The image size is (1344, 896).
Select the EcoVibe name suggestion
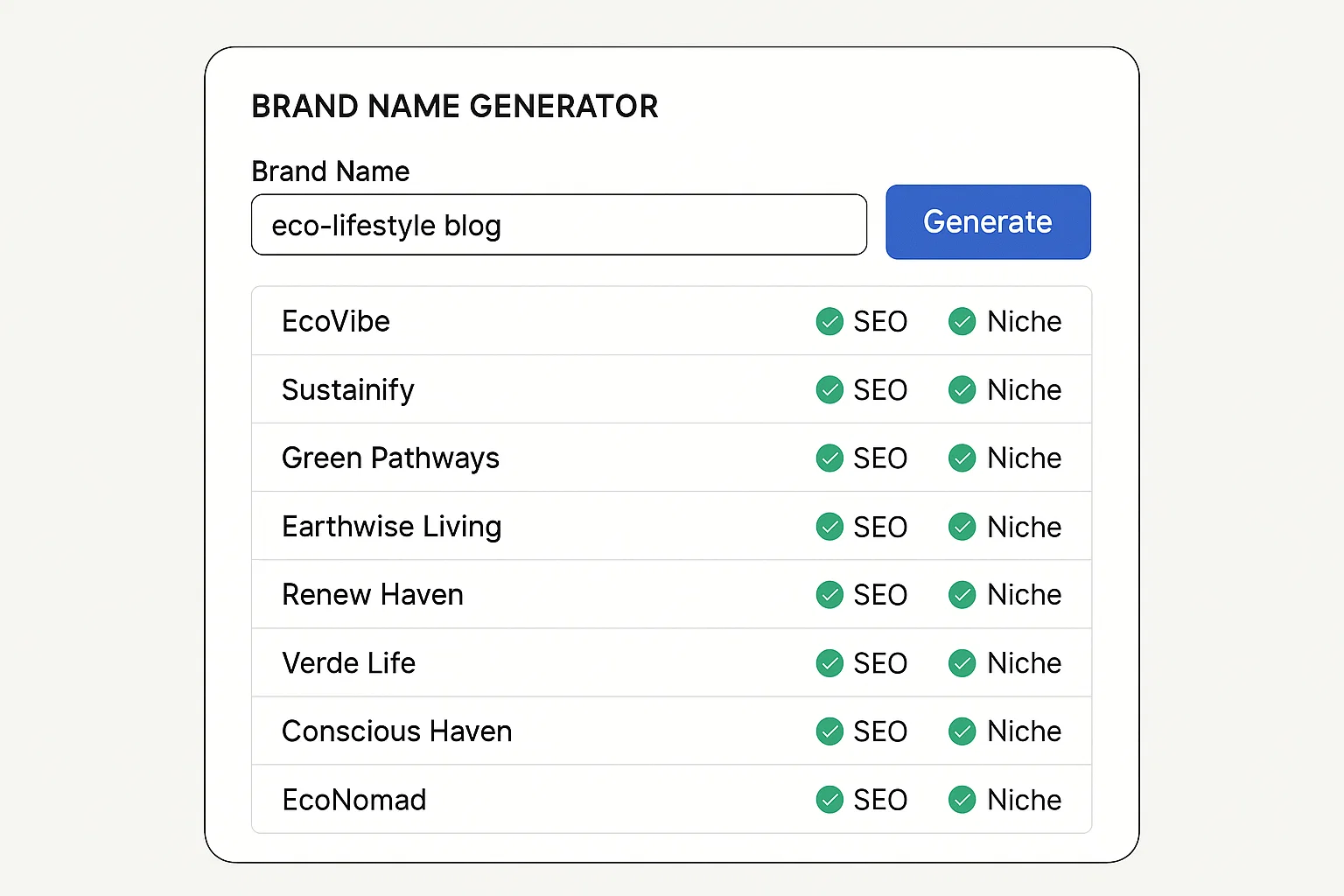tap(336, 321)
